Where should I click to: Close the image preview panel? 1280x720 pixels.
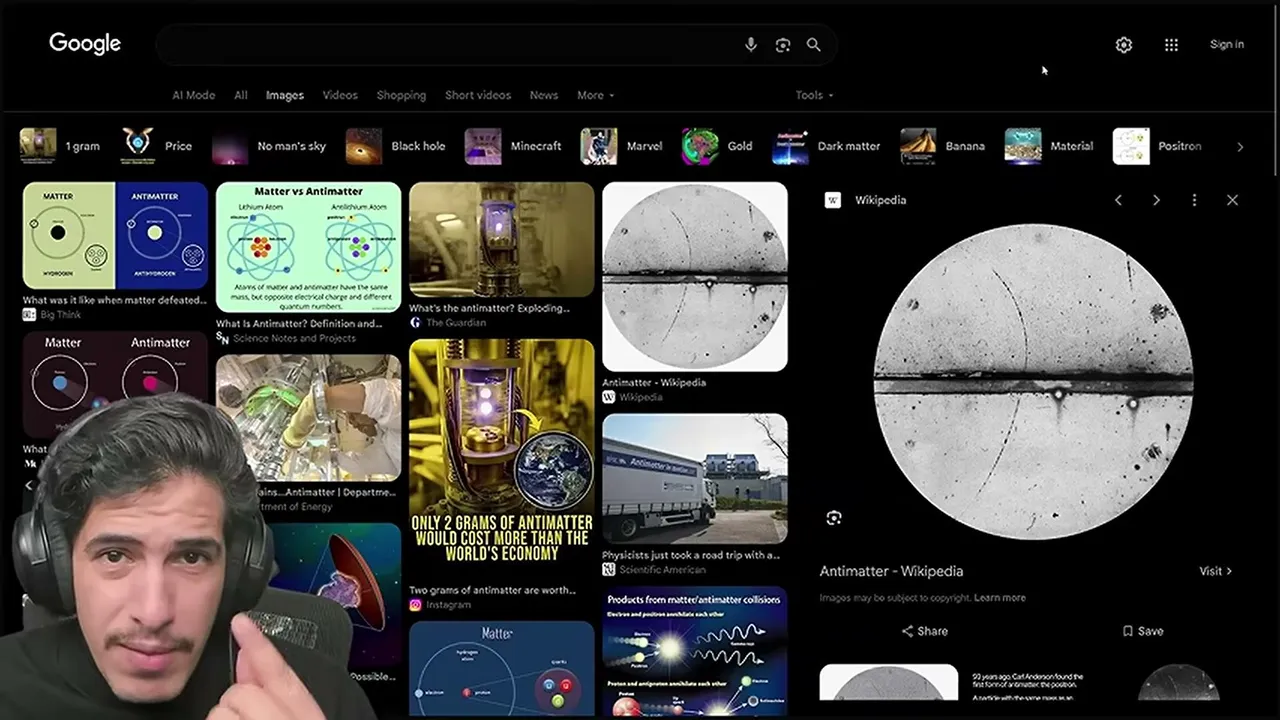(1232, 200)
